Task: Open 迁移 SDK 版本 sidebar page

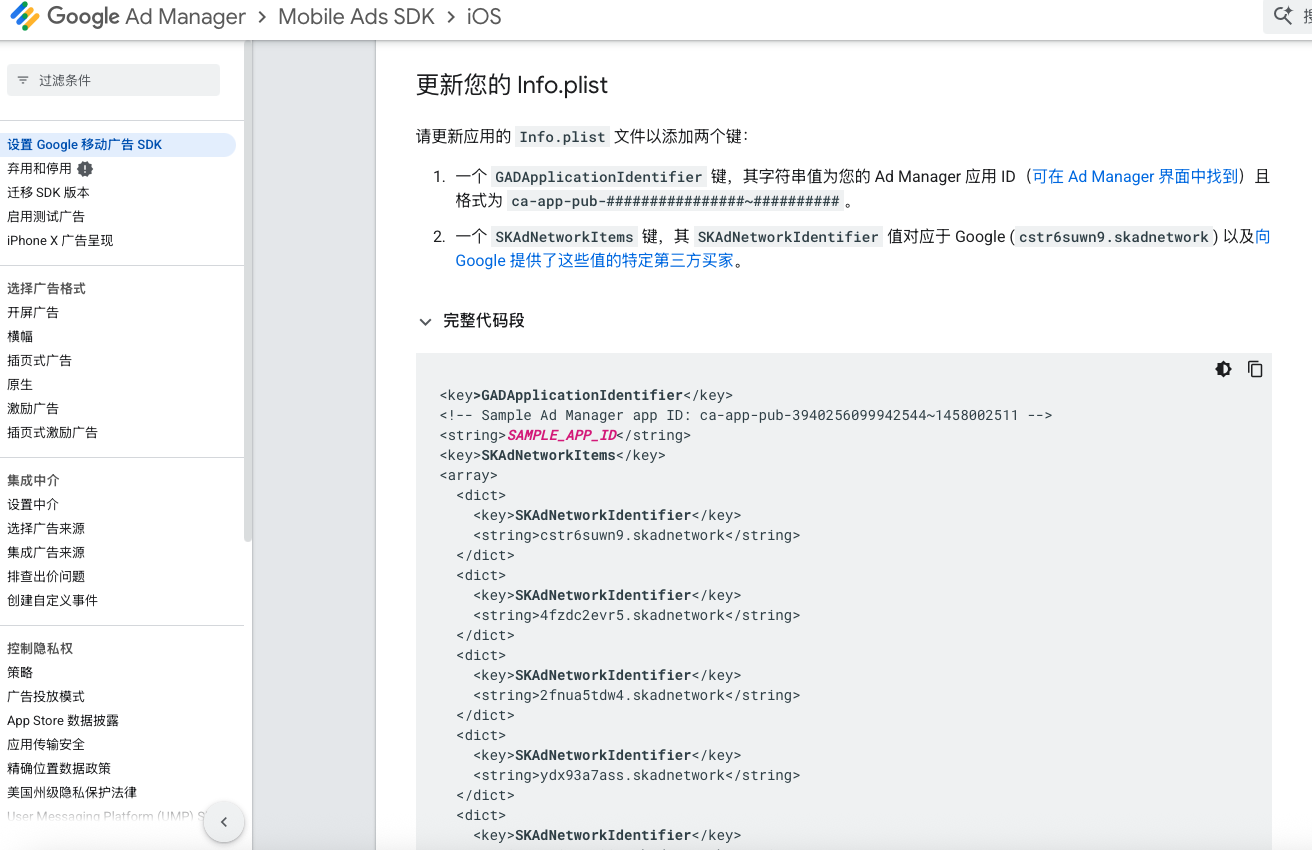Action: click(x=48, y=193)
